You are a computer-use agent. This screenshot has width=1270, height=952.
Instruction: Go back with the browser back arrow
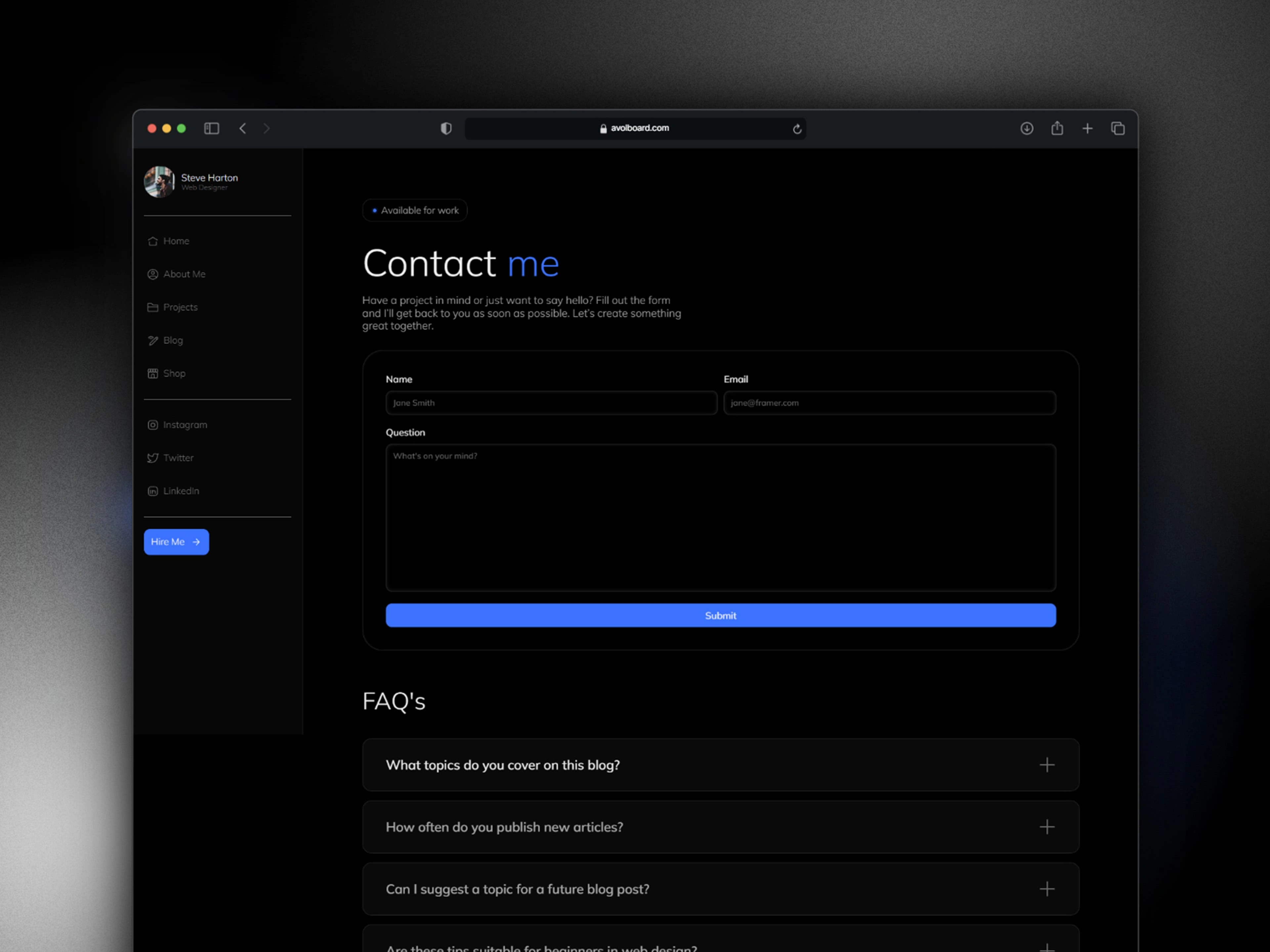click(242, 129)
